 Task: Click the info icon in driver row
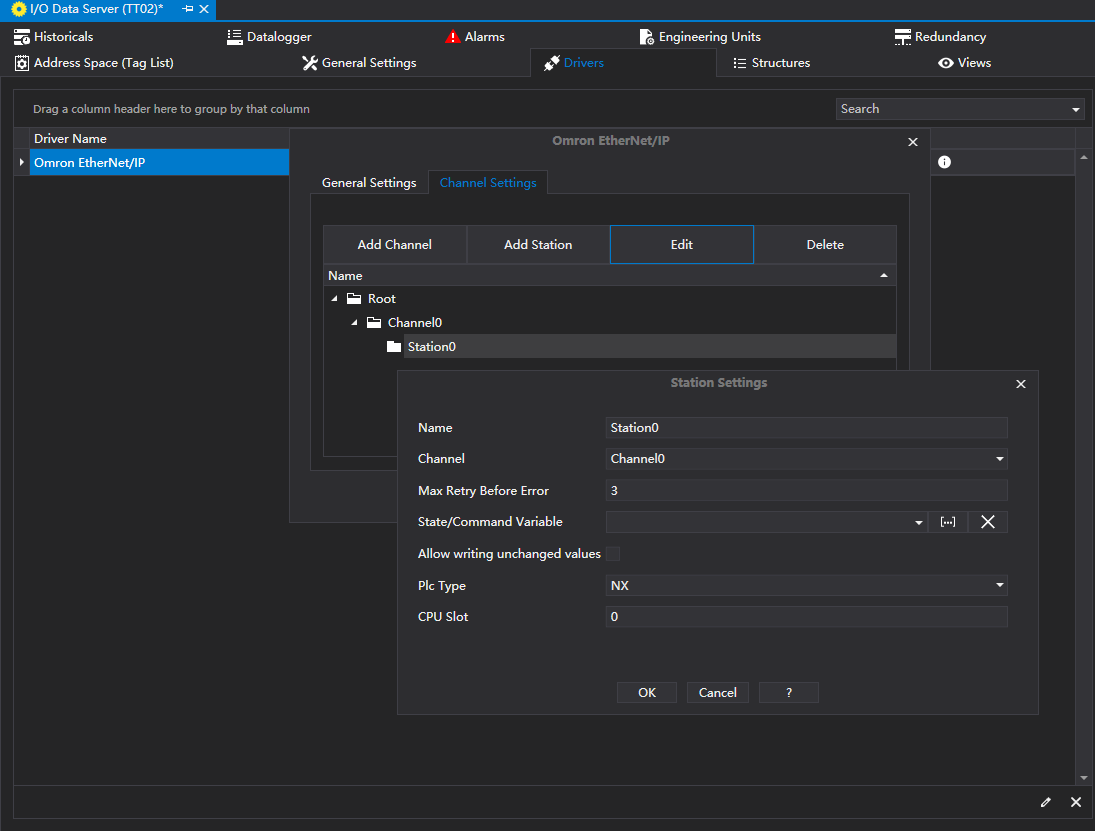point(944,162)
